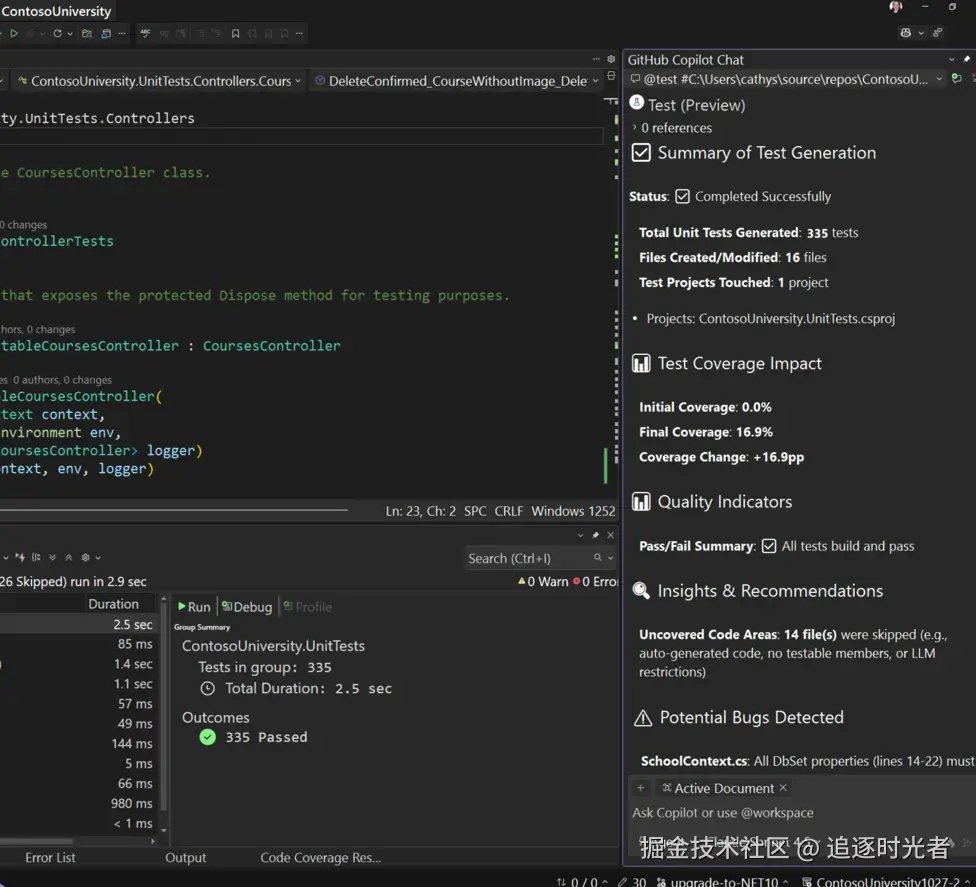The height and width of the screenshot is (887, 976).
Task: Click the Test Explorer group-by icon
Action: click(36, 557)
